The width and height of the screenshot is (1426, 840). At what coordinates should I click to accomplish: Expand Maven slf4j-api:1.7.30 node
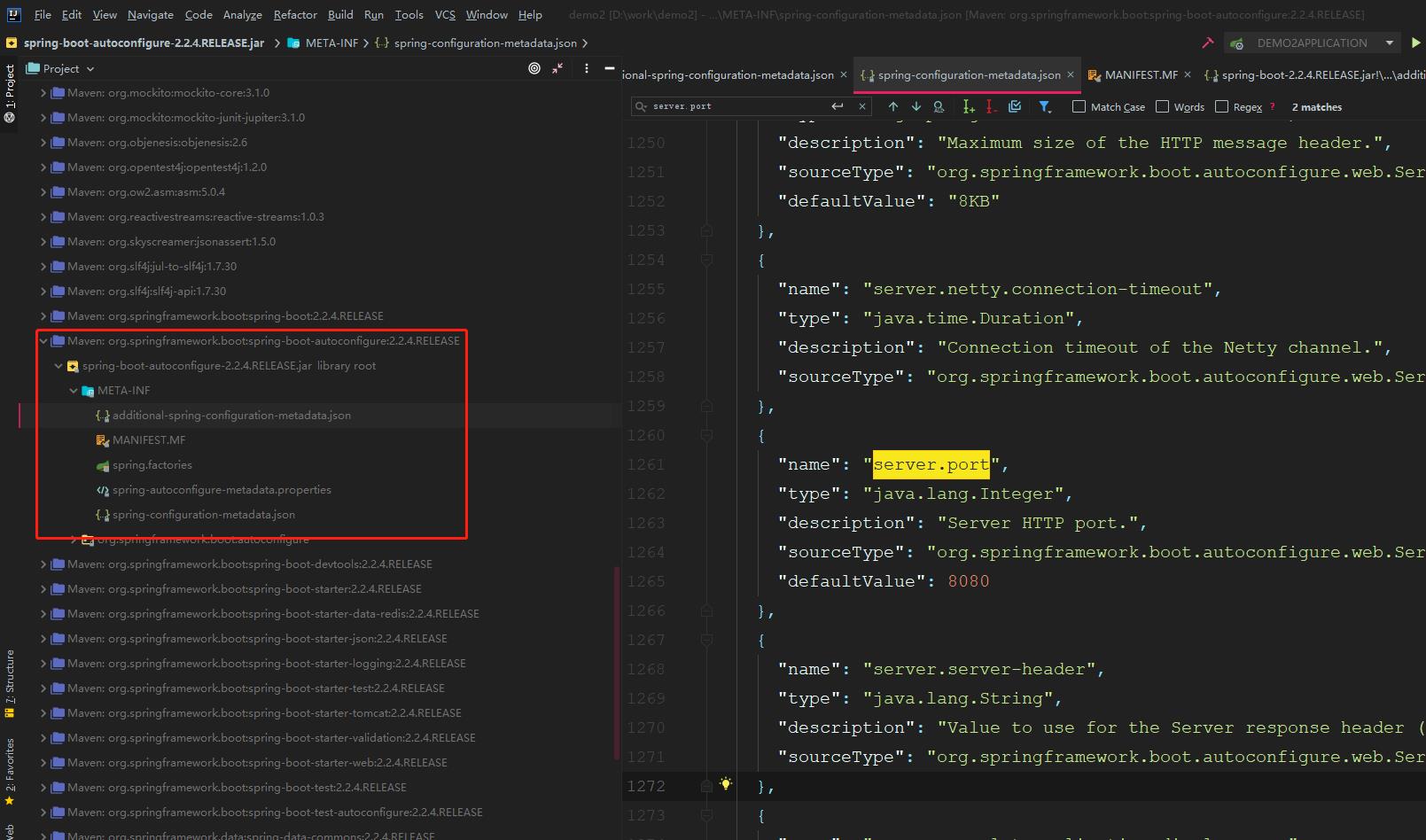point(43,291)
